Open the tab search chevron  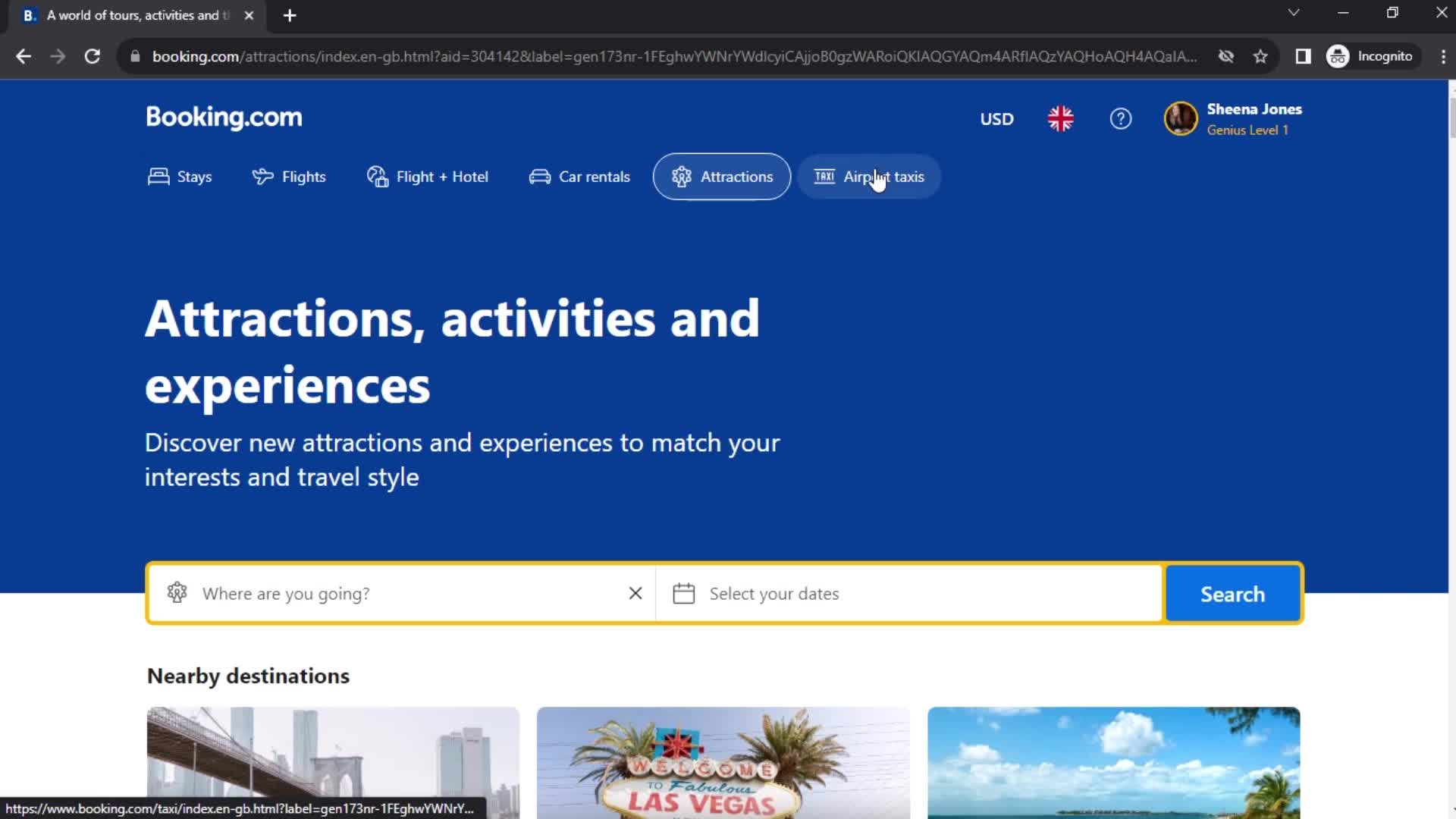pyautogui.click(x=1294, y=13)
